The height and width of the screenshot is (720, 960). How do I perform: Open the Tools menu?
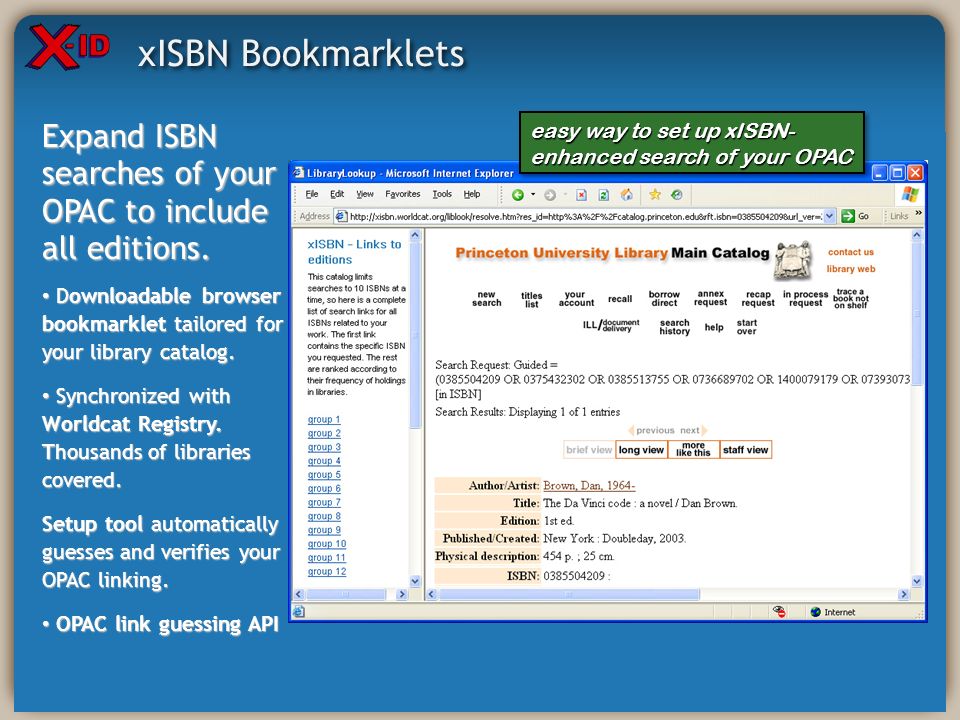click(x=442, y=194)
